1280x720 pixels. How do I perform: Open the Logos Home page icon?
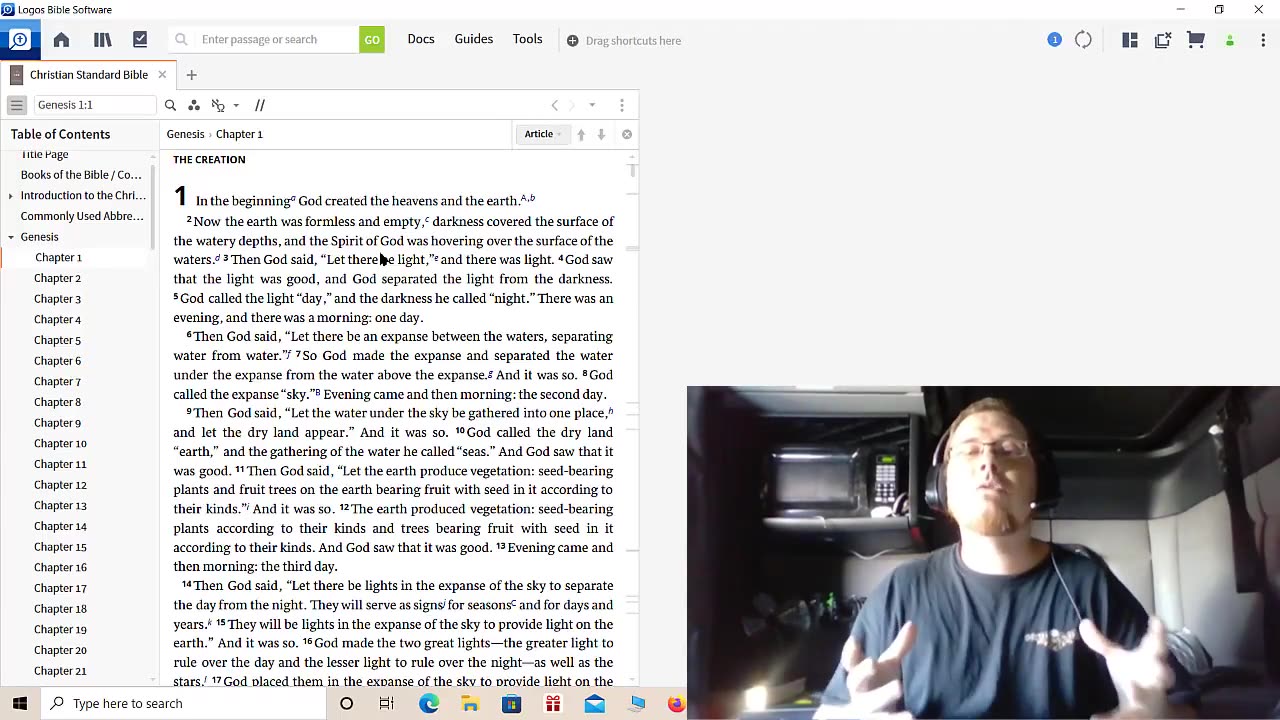click(61, 40)
